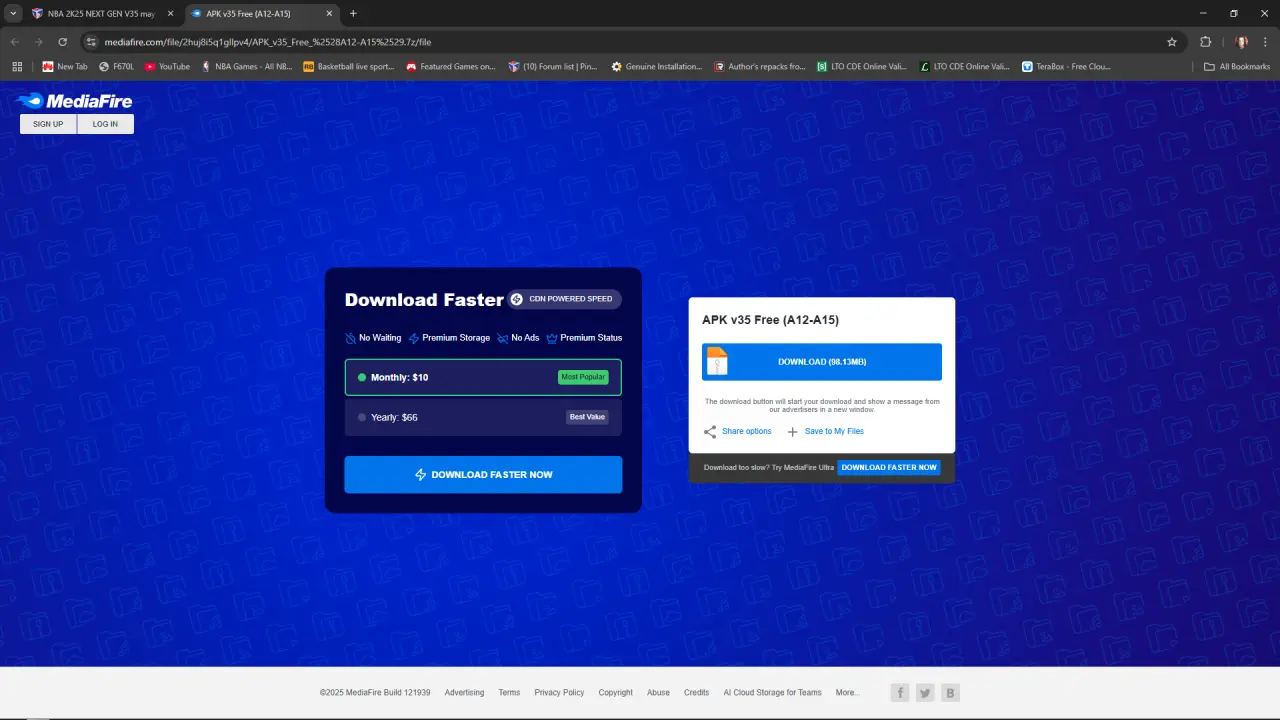Open the Chrome profile avatar
Screen dimensions: 1280x720
coord(1242,42)
